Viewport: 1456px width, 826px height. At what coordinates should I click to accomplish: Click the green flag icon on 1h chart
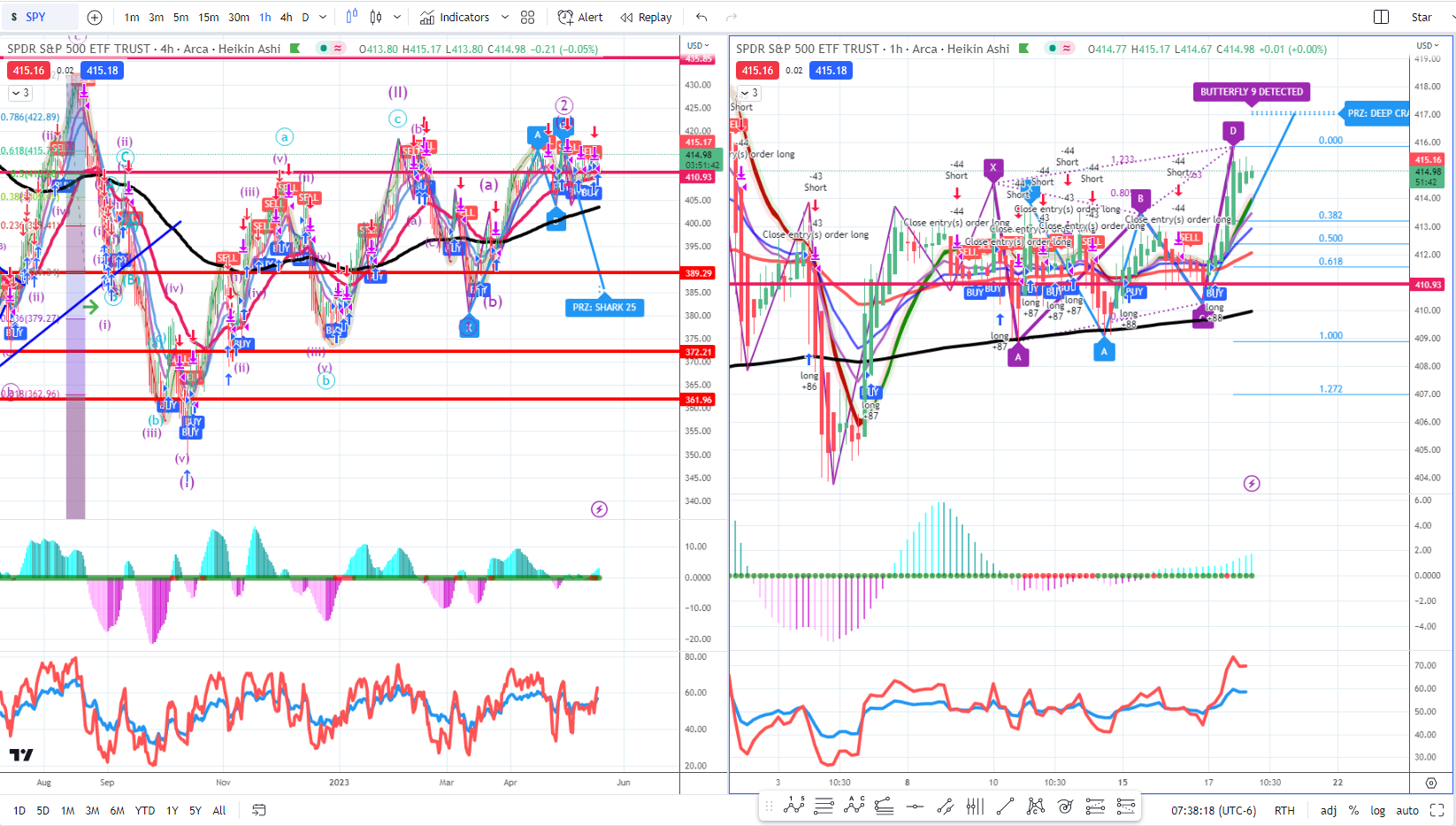coord(1024,49)
